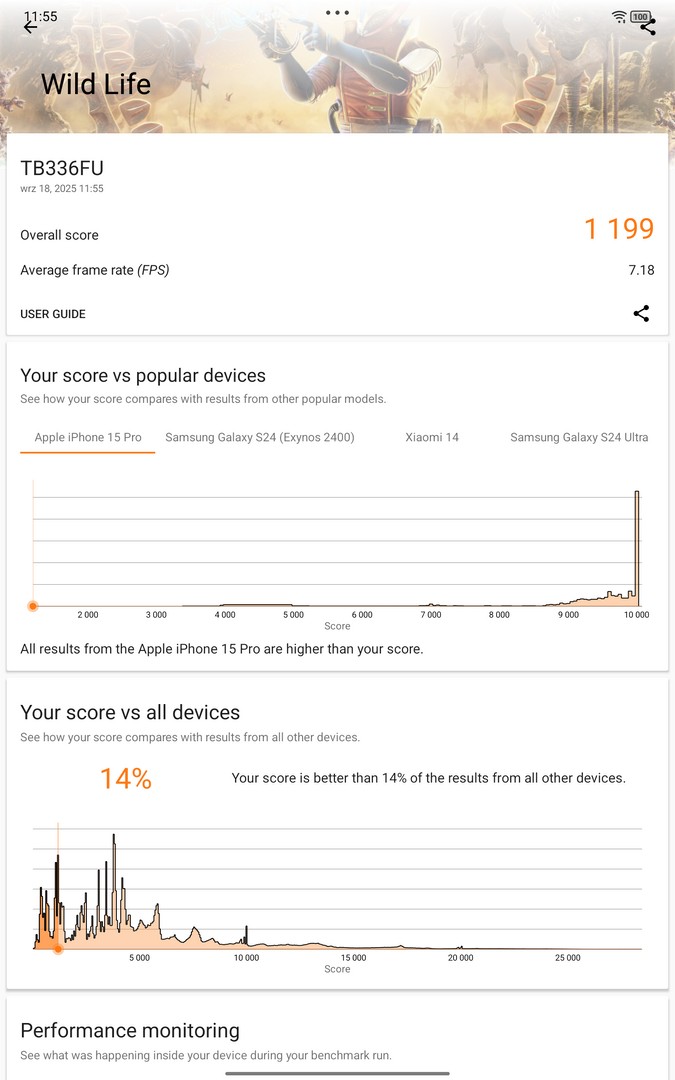Click the tall peak bar near 10 000
Image resolution: width=675 pixels, height=1080 pixels.
(637, 548)
